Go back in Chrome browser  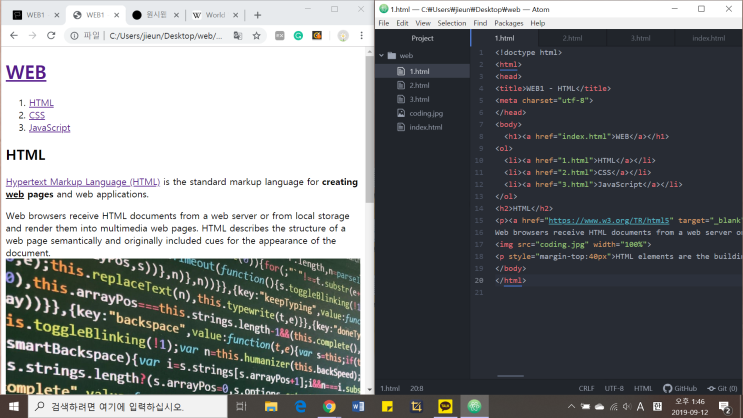pos(14,36)
